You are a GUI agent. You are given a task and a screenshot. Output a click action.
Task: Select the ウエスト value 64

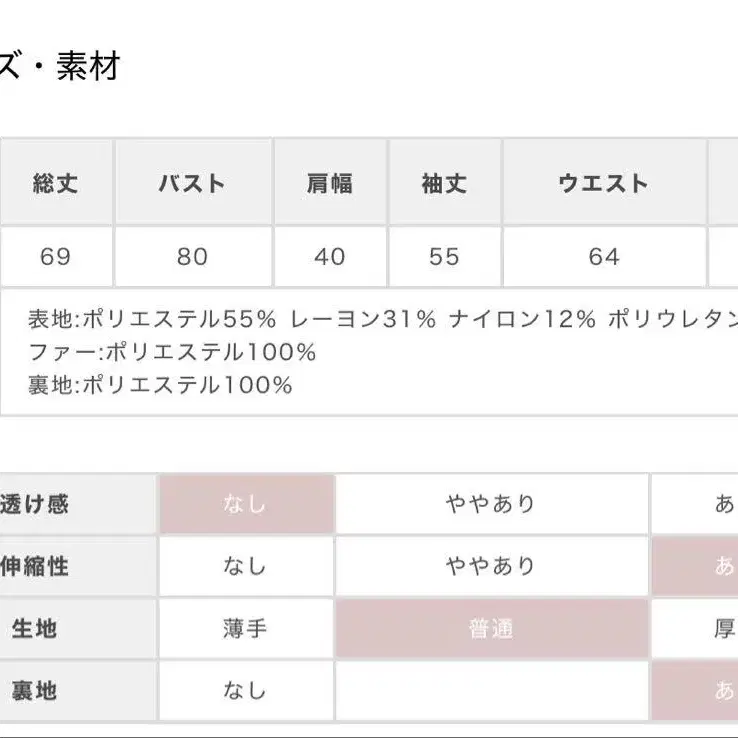coord(604,257)
